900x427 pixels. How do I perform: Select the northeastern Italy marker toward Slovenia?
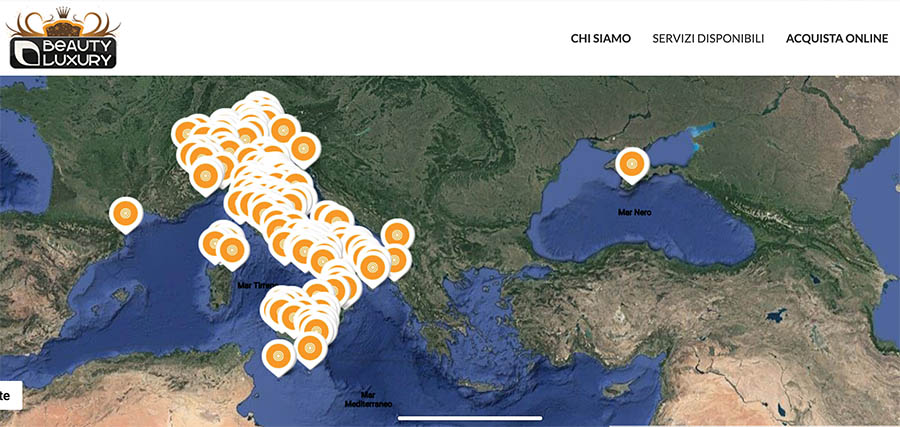(x=305, y=149)
